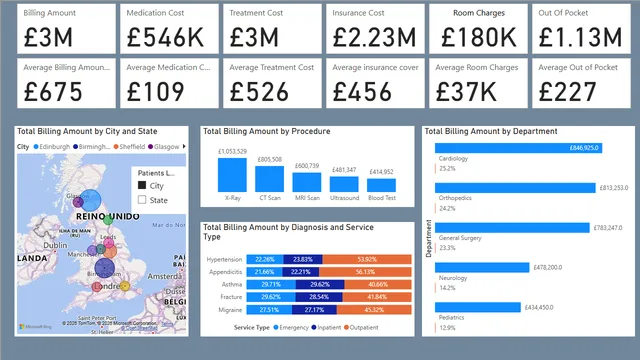Select the Average insurance cover £456 card

375,83
